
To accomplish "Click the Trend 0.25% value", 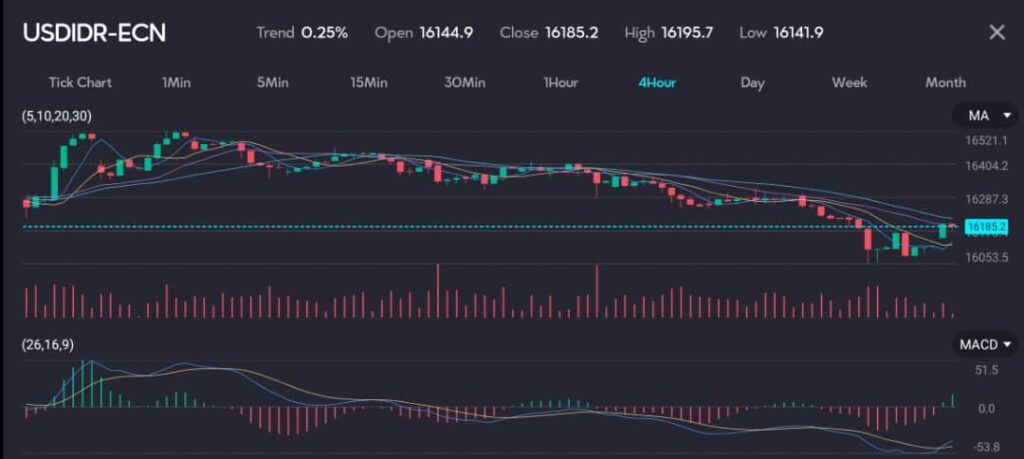I will [x=324, y=32].
